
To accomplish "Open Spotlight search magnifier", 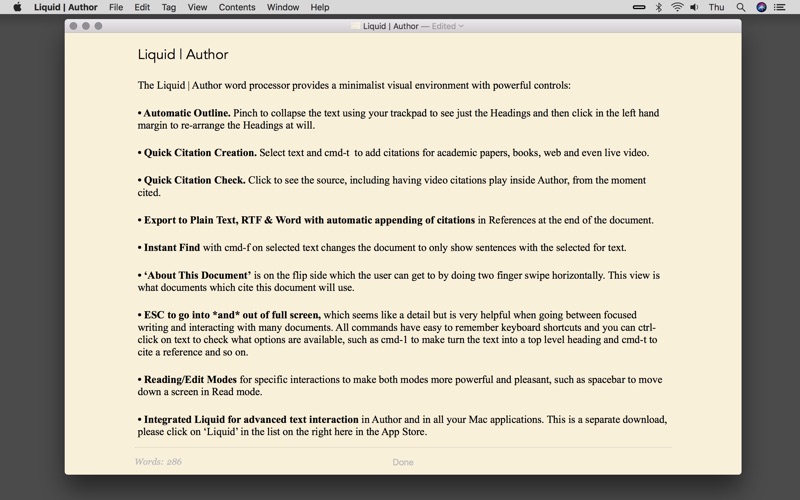I will point(740,7).
